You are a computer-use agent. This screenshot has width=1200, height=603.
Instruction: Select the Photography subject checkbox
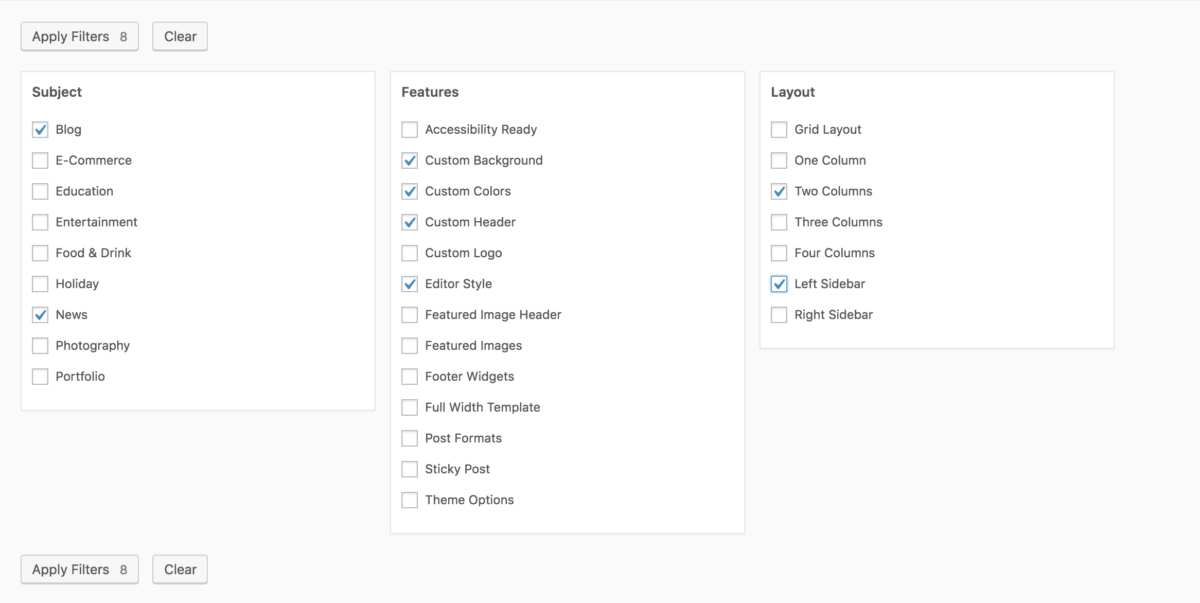[x=40, y=345]
